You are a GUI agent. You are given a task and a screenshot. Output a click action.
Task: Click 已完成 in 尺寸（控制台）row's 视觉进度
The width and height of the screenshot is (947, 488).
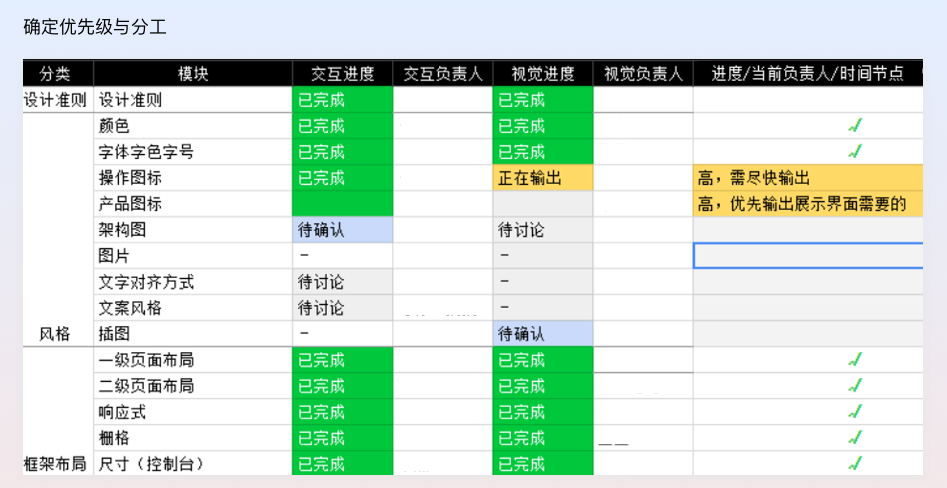(543, 463)
